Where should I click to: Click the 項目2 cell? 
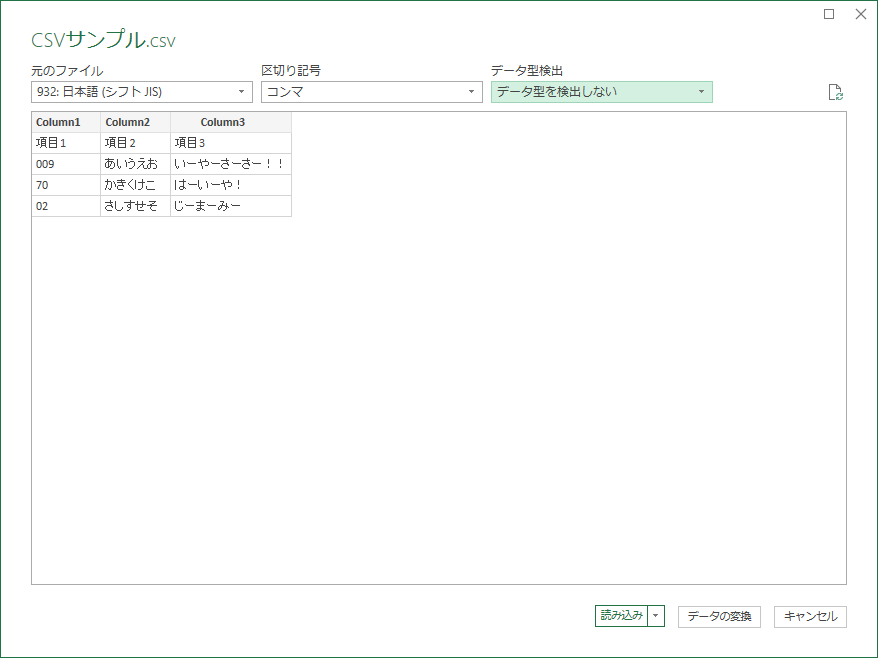click(135, 143)
